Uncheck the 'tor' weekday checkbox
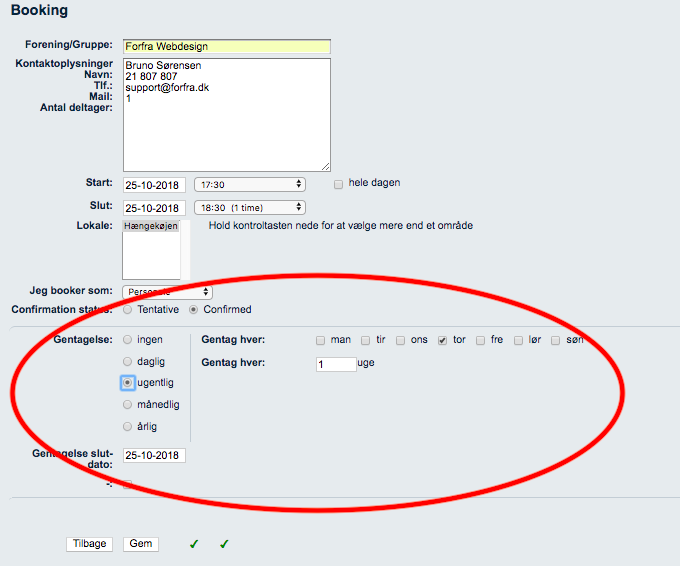 (442, 340)
